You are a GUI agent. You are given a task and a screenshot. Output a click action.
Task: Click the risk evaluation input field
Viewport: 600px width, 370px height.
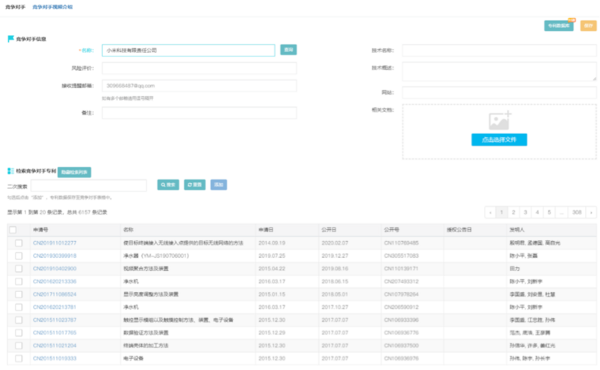tap(199, 68)
